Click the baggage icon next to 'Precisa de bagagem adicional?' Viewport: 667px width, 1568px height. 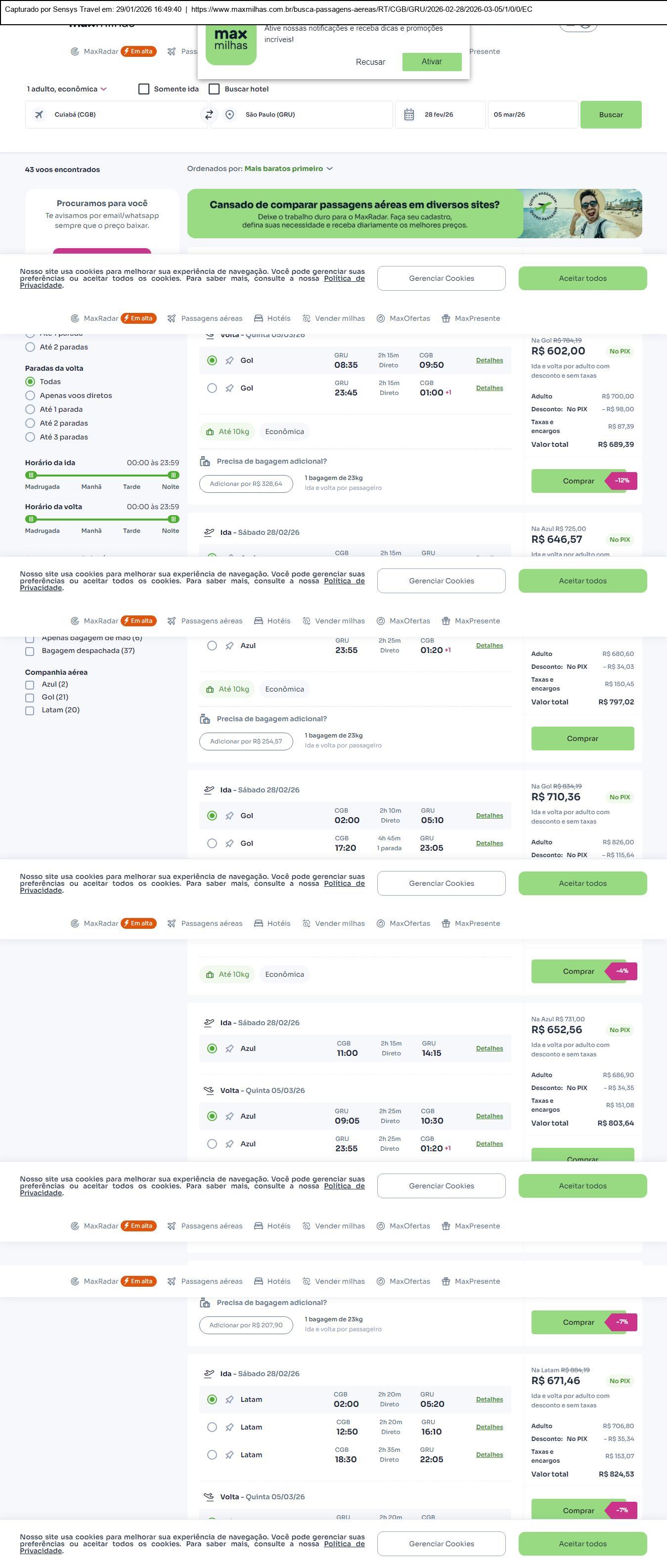click(205, 461)
